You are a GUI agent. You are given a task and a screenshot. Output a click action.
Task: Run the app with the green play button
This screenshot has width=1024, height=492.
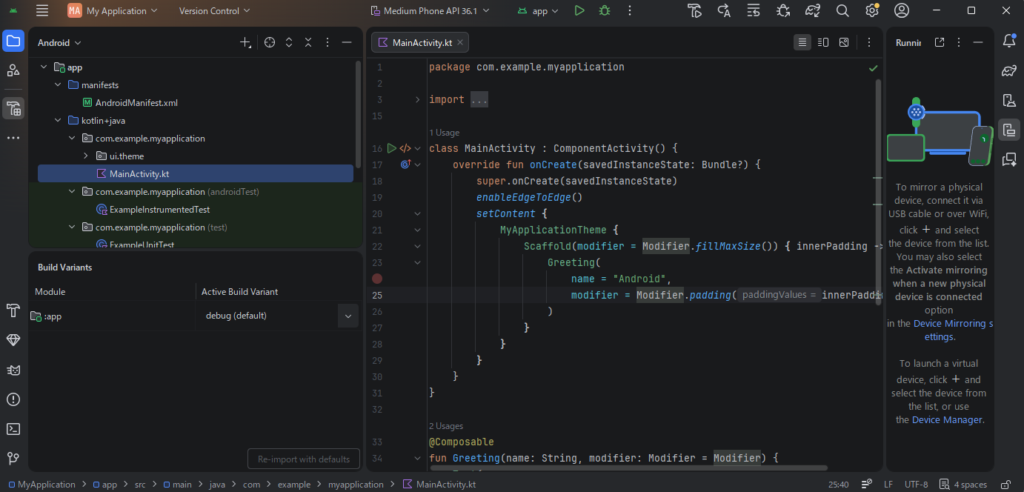pyautogui.click(x=579, y=11)
